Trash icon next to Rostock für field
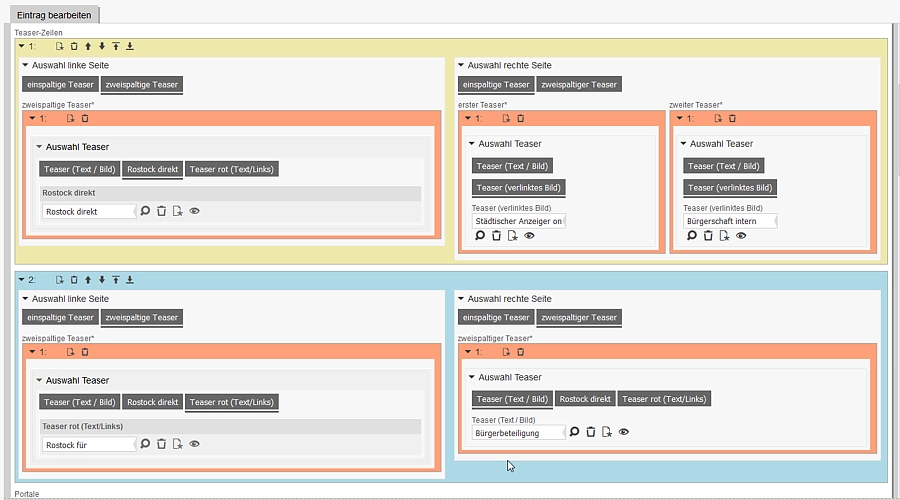The height and width of the screenshot is (500, 900). [x=161, y=444]
